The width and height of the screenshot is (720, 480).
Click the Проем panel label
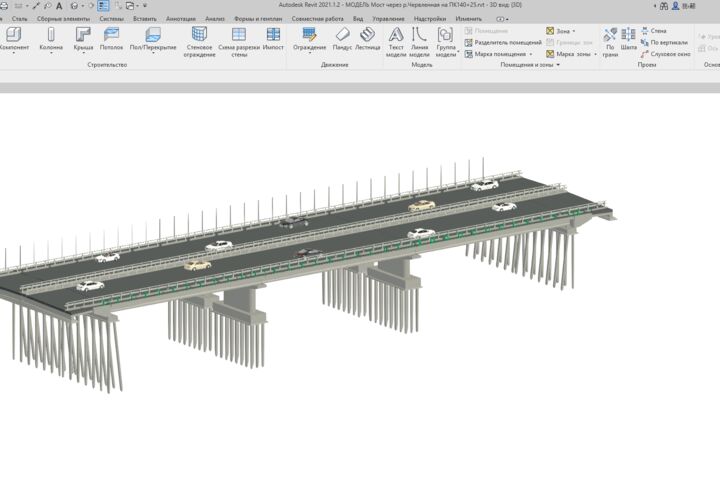click(x=647, y=65)
